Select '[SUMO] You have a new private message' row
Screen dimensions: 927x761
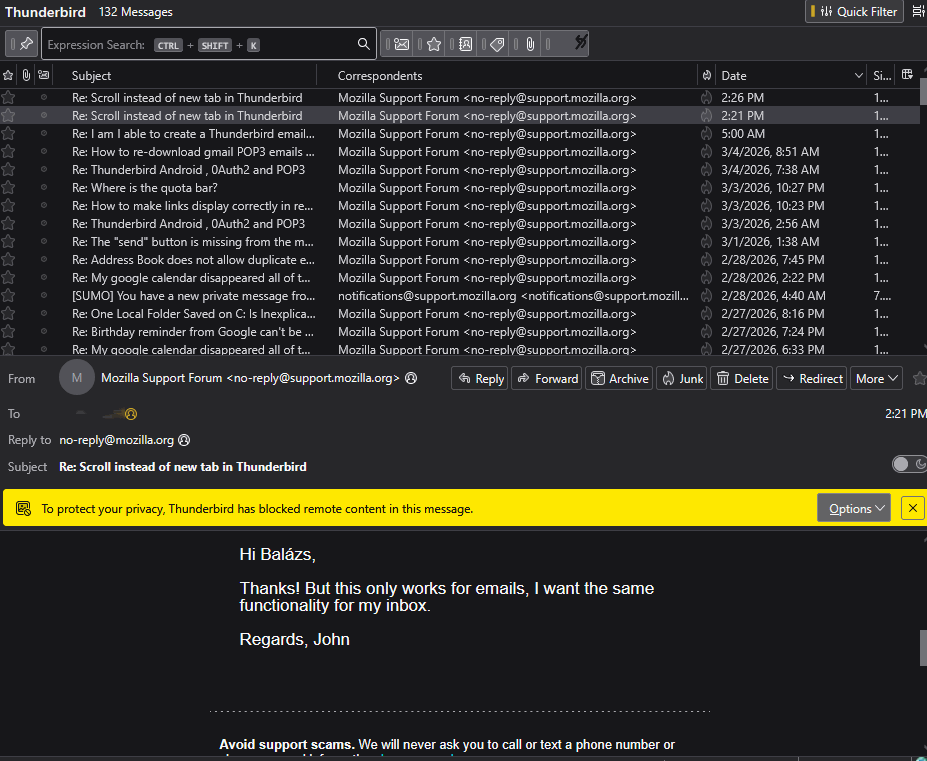tap(461, 296)
